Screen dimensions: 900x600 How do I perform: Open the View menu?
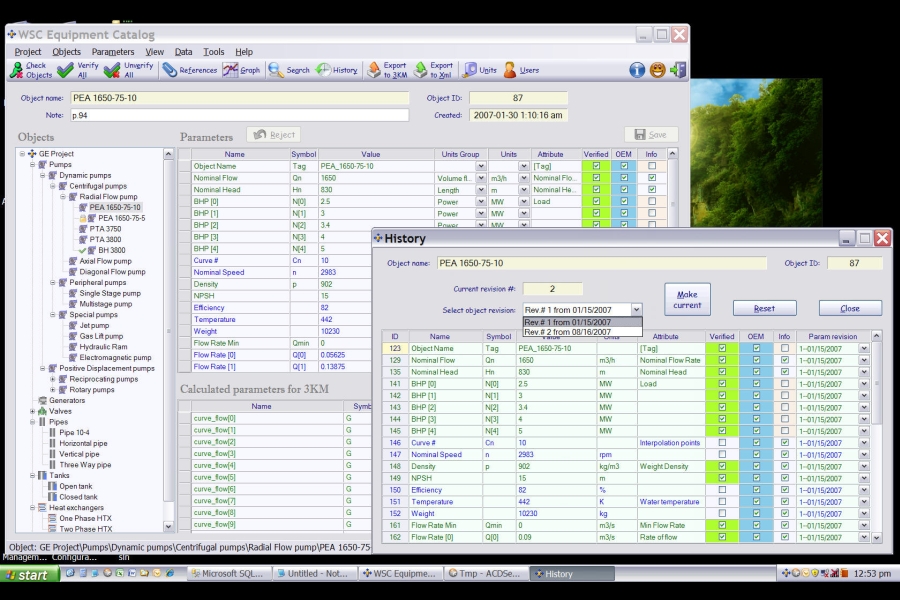click(154, 52)
